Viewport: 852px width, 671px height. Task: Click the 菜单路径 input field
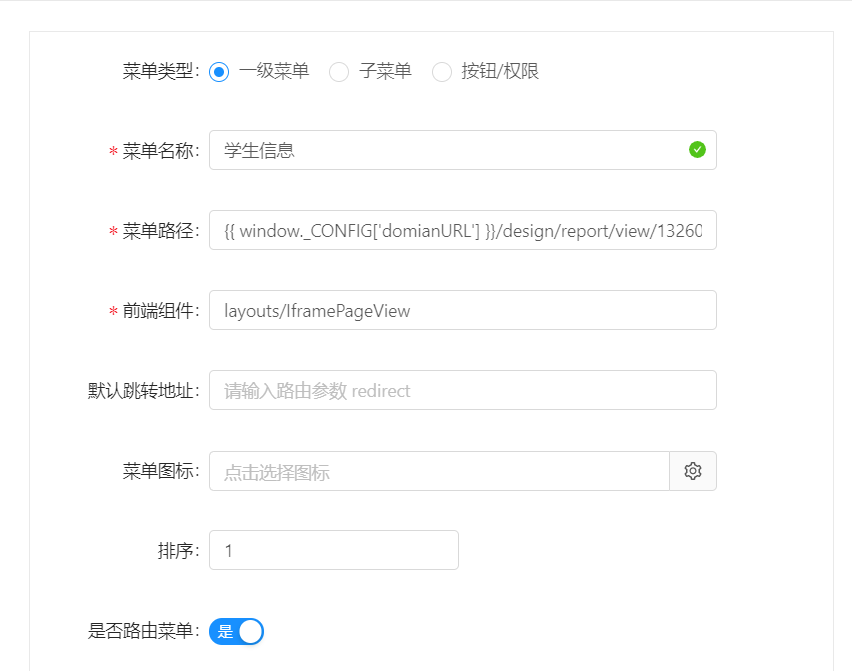(x=462, y=230)
